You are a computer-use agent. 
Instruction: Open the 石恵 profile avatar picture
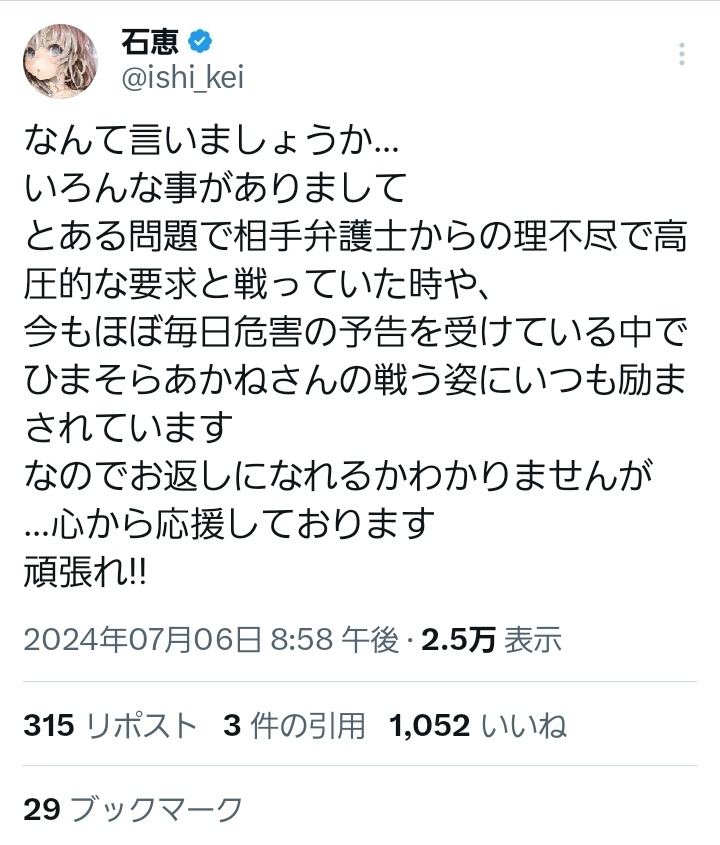[60, 61]
